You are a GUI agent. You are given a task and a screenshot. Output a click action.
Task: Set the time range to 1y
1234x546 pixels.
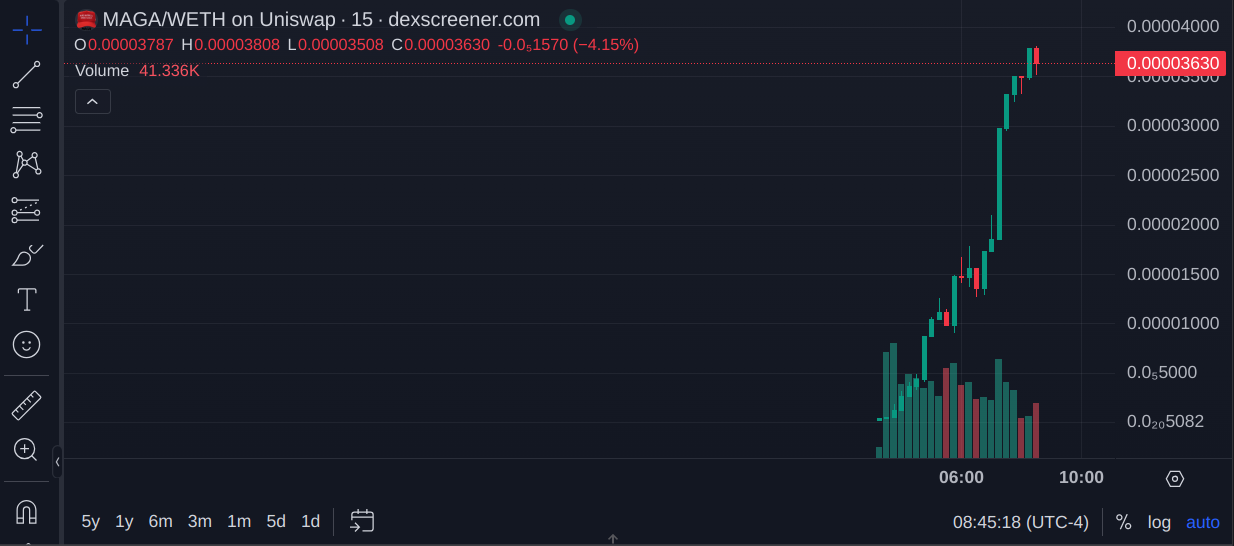pyautogui.click(x=124, y=521)
